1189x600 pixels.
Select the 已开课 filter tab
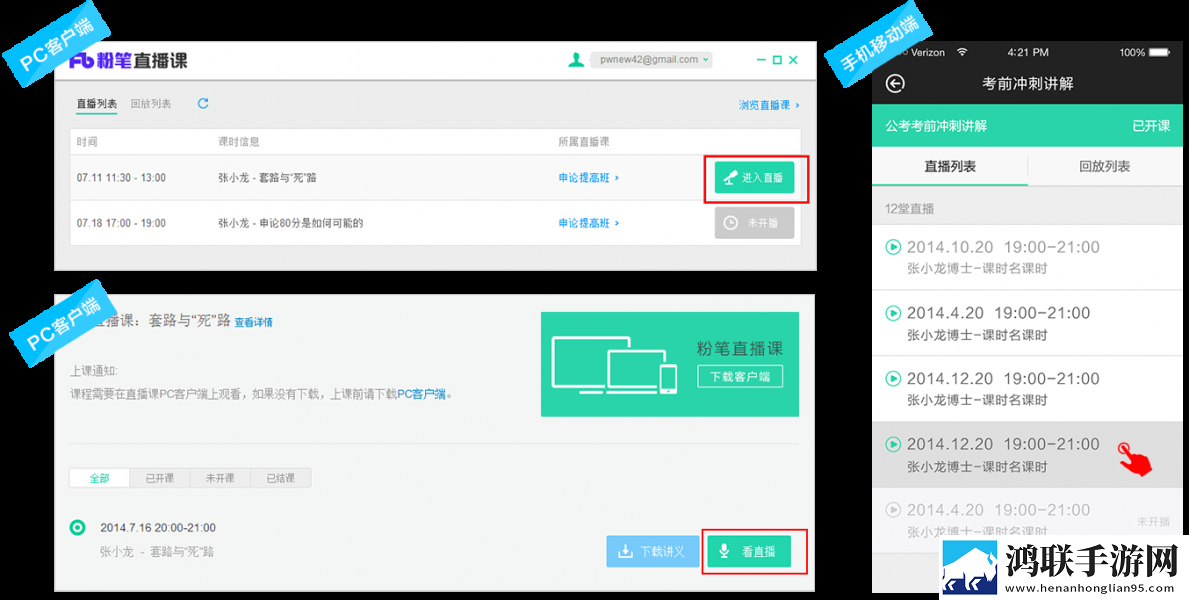(x=159, y=478)
